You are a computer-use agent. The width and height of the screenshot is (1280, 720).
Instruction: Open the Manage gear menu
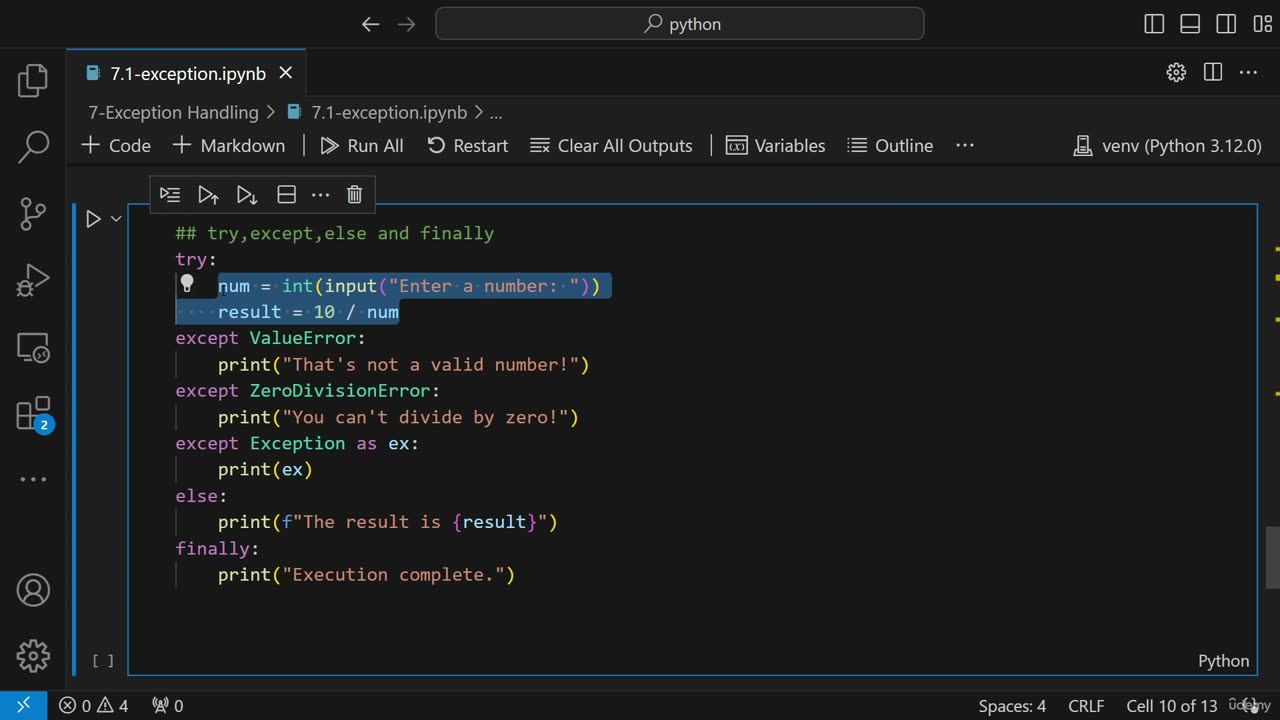[x=33, y=656]
